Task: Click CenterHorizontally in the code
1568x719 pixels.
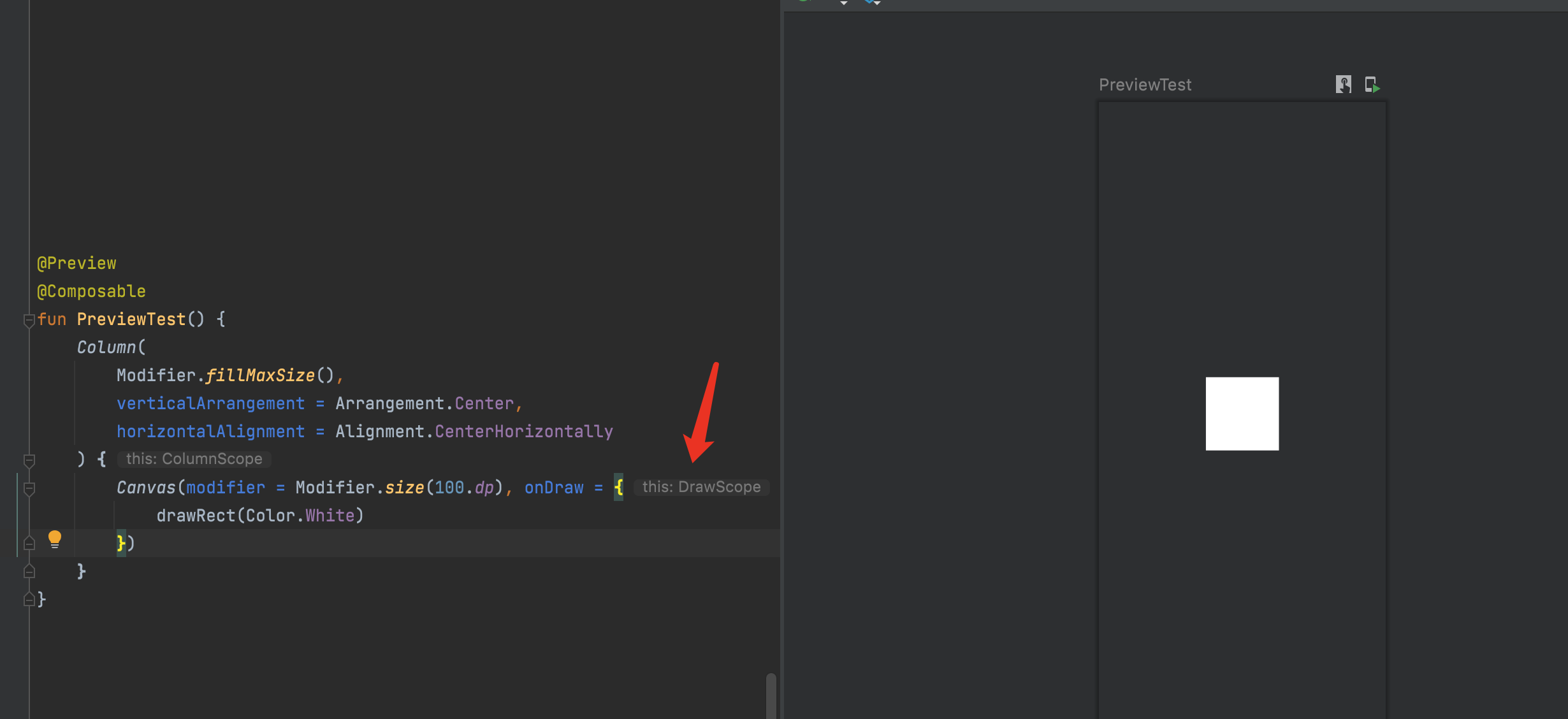Action: [524, 432]
